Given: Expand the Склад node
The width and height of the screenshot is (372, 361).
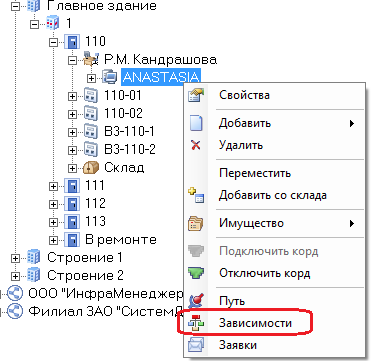Looking at the screenshot, I should [x=72, y=168].
